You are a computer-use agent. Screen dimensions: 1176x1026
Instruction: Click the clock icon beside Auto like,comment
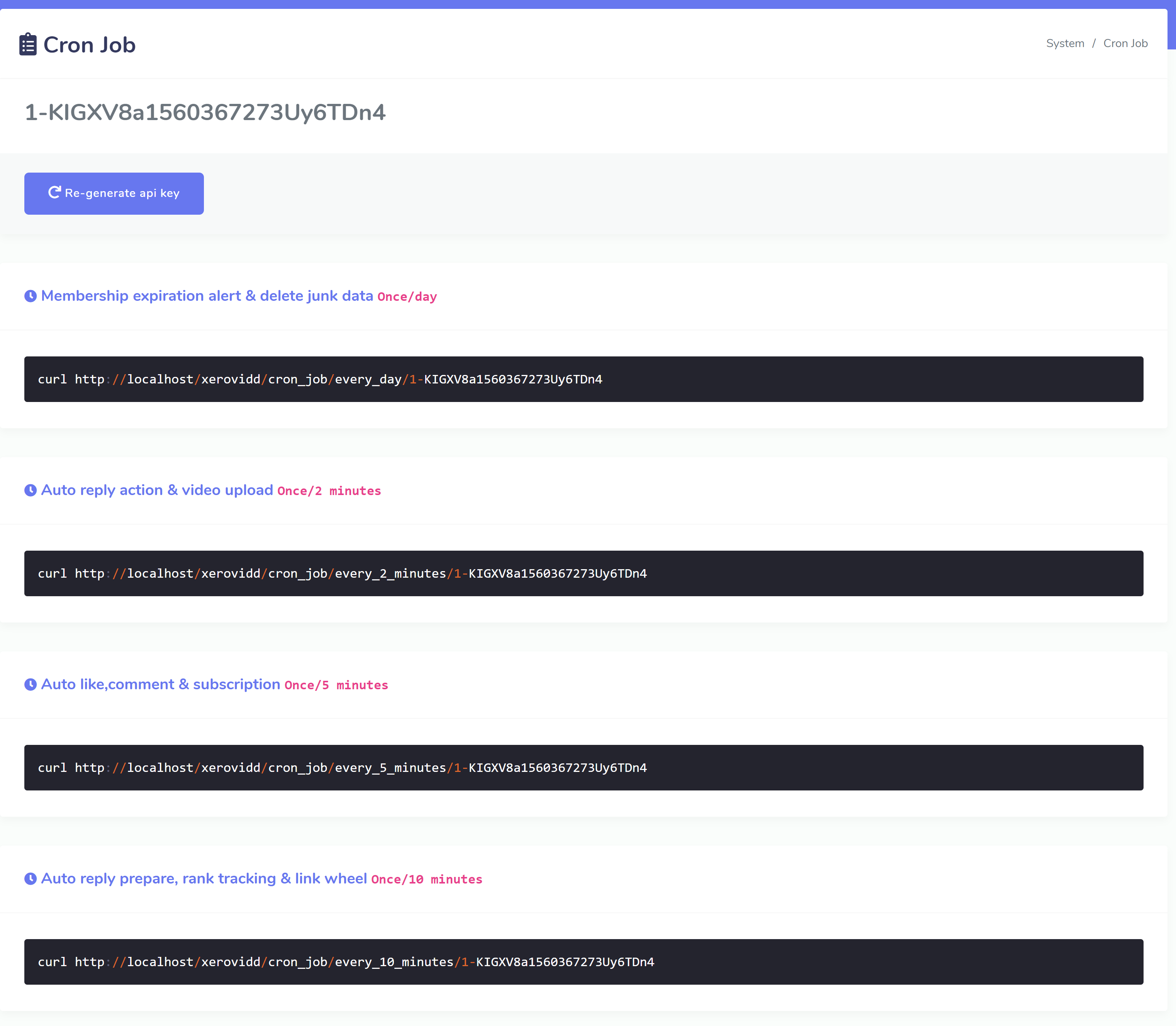[31, 685]
